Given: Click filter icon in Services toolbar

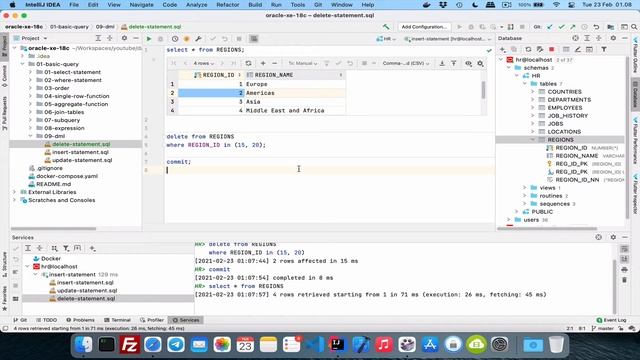Looking at the screenshot, I should click(x=66, y=248).
